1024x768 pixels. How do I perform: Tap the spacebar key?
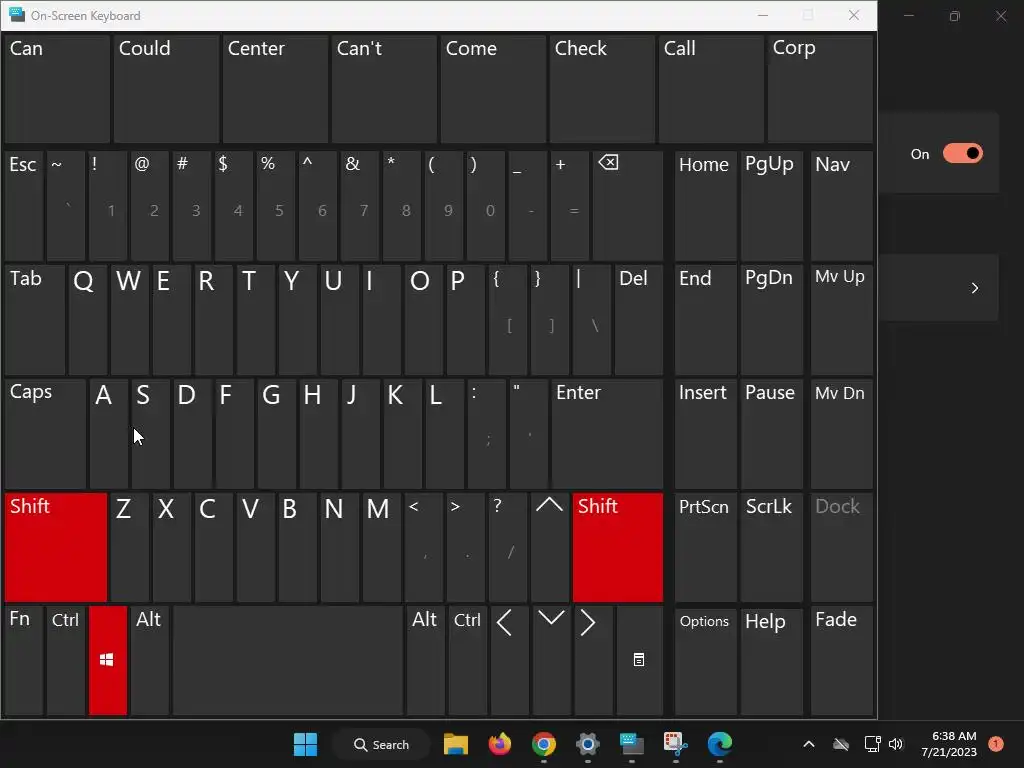pyautogui.click(x=288, y=660)
